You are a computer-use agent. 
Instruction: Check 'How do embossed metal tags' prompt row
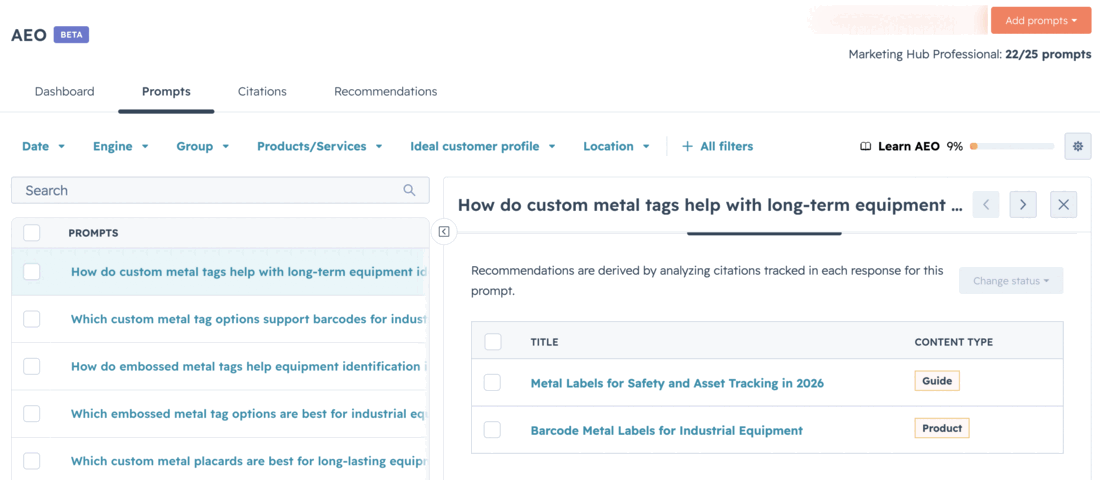click(32, 366)
